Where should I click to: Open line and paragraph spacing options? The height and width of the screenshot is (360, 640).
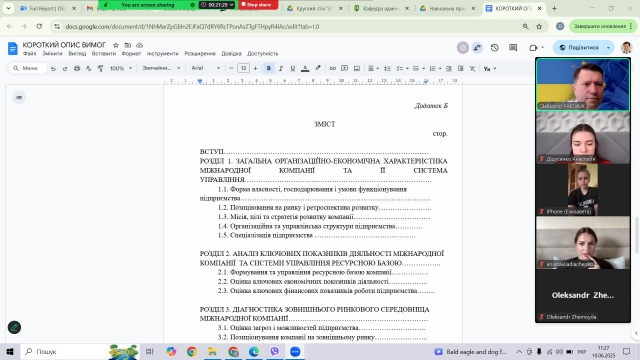pyautogui.click(x=387, y=69)
